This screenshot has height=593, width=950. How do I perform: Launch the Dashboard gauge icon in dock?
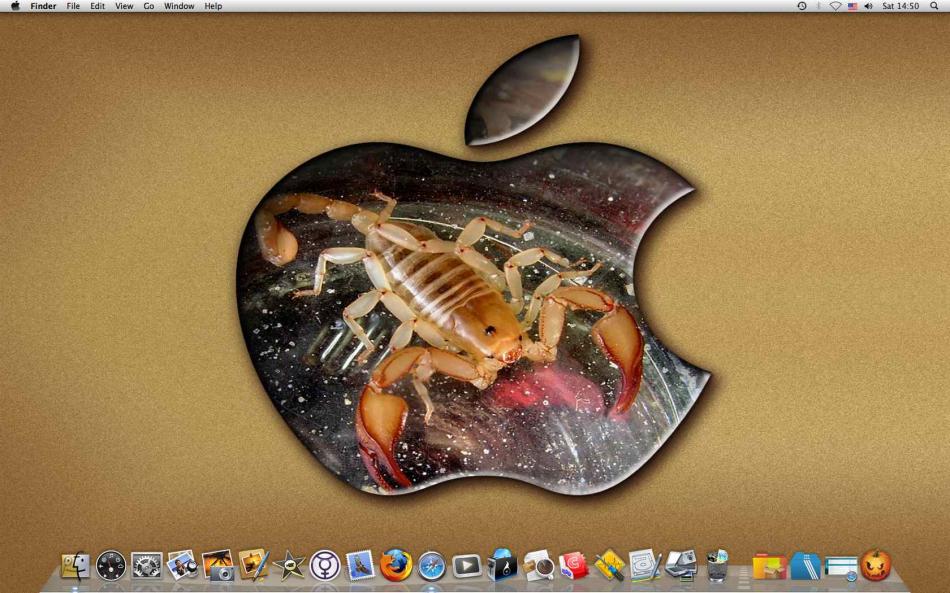111,566
